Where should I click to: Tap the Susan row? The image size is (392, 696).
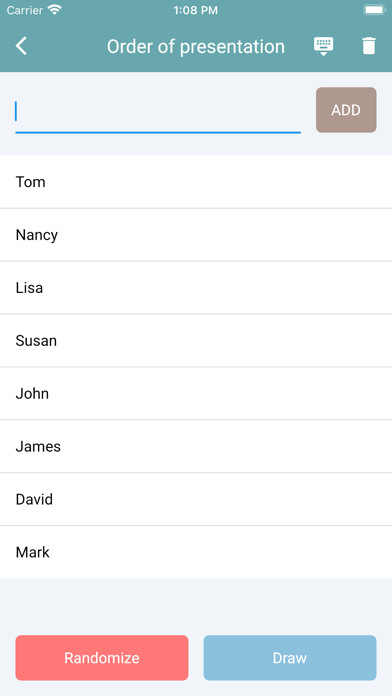point(196,340)
